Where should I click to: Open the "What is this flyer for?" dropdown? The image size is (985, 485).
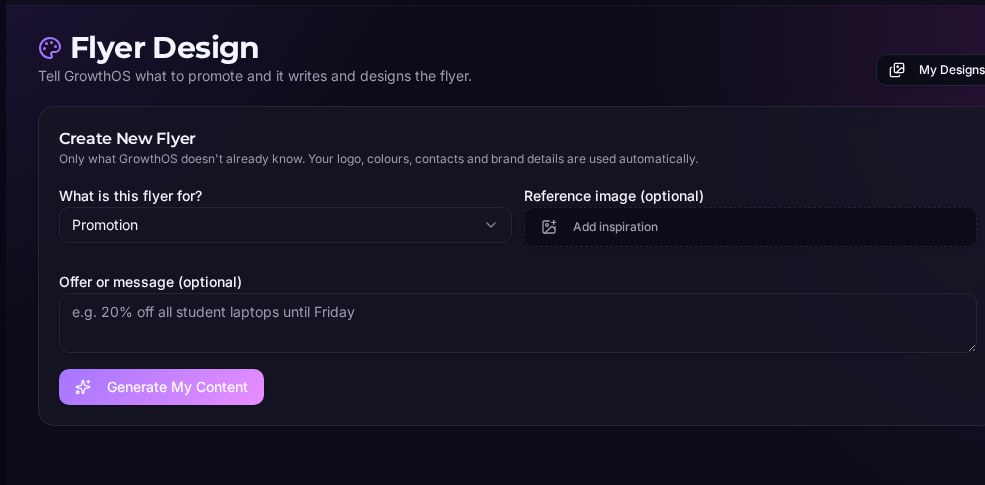click(x=285, y=225)
